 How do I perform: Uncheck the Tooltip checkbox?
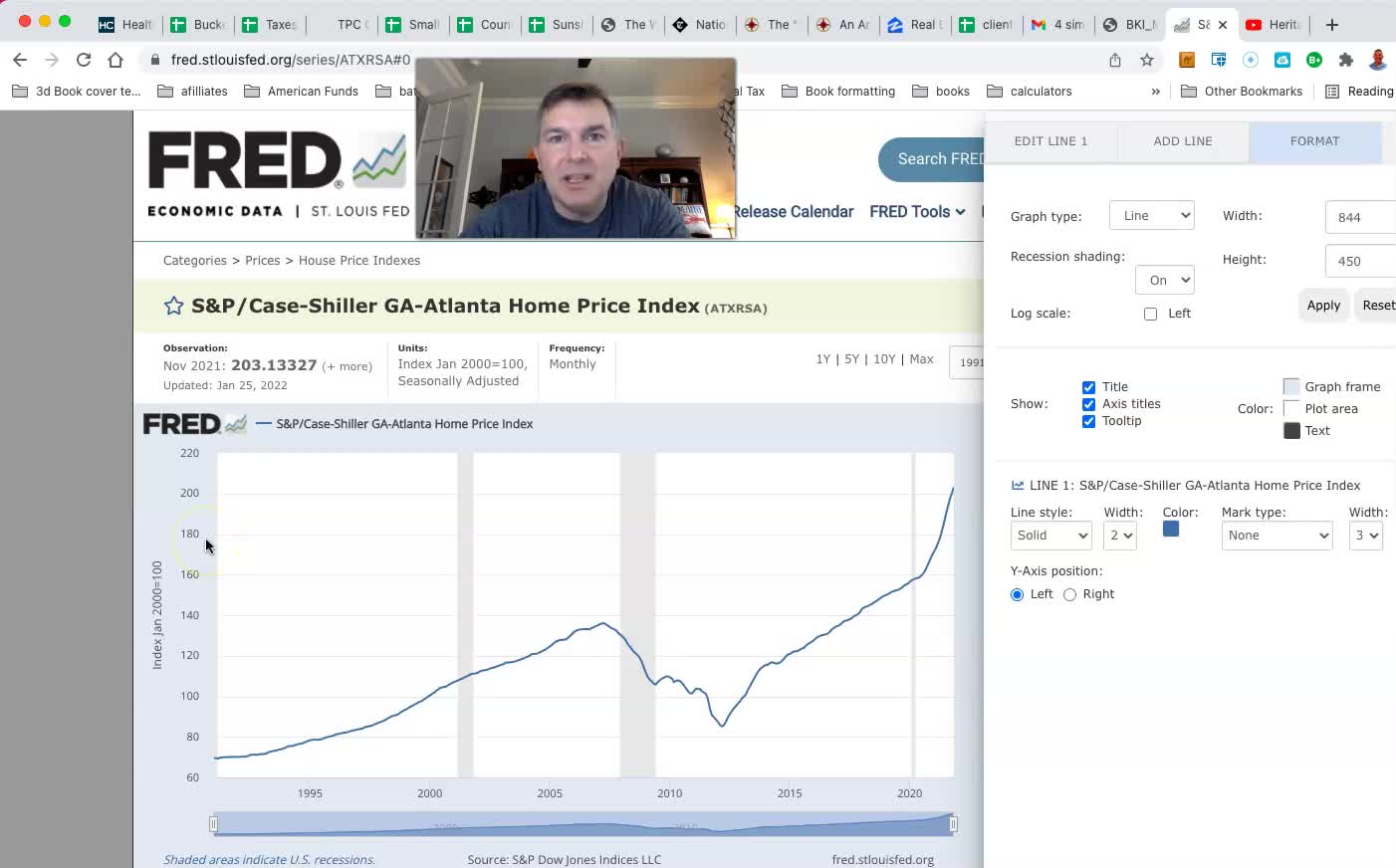click(x=1088, y=421)
